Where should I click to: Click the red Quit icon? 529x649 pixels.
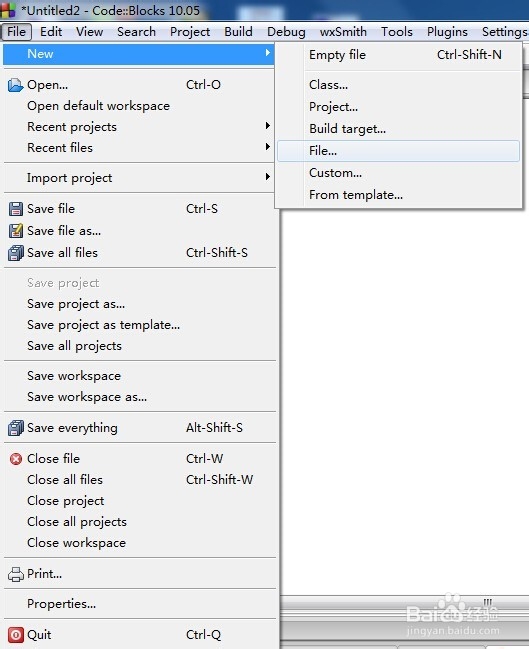tap(16, 635)
